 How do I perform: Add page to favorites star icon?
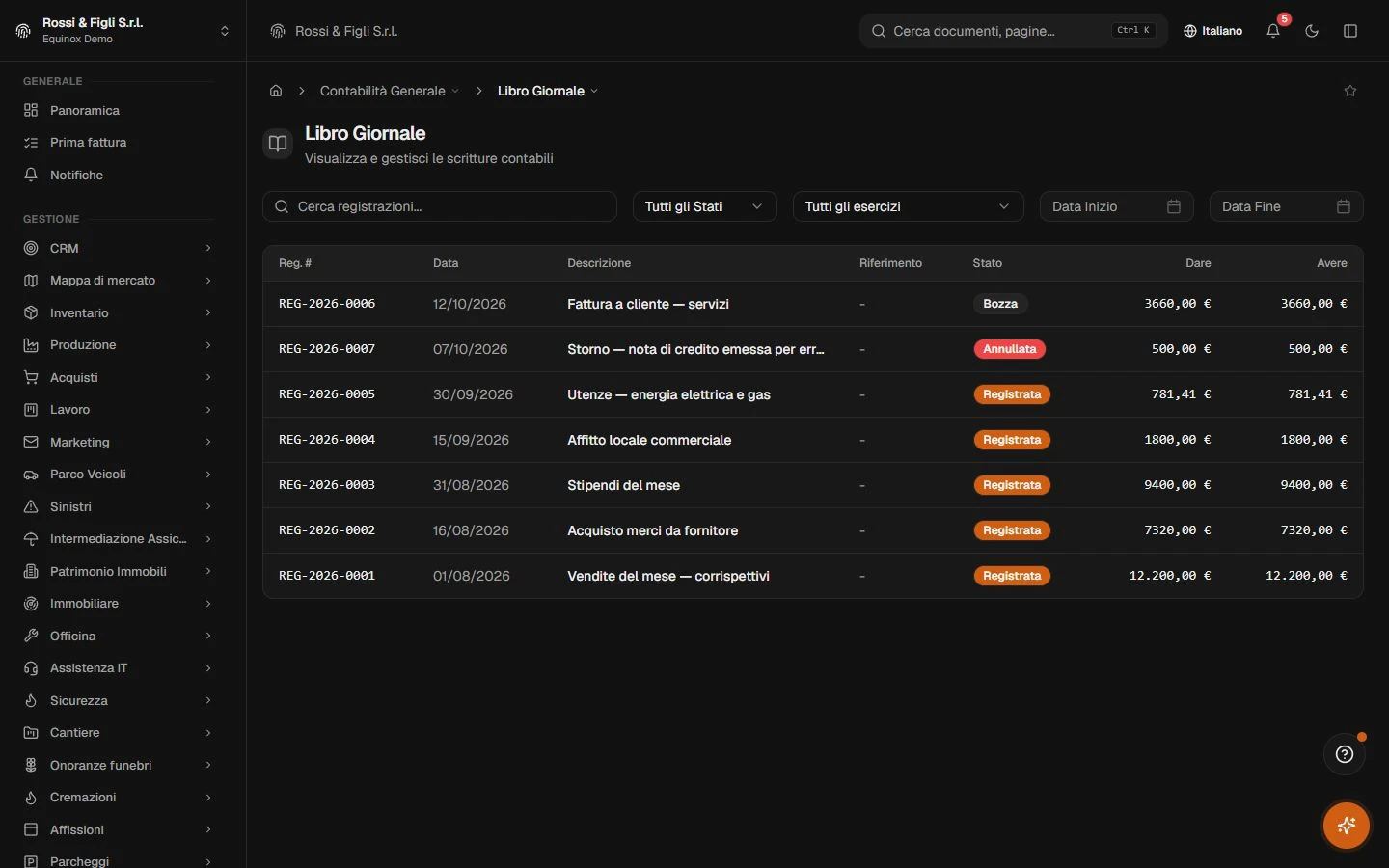coord(1350,91)
